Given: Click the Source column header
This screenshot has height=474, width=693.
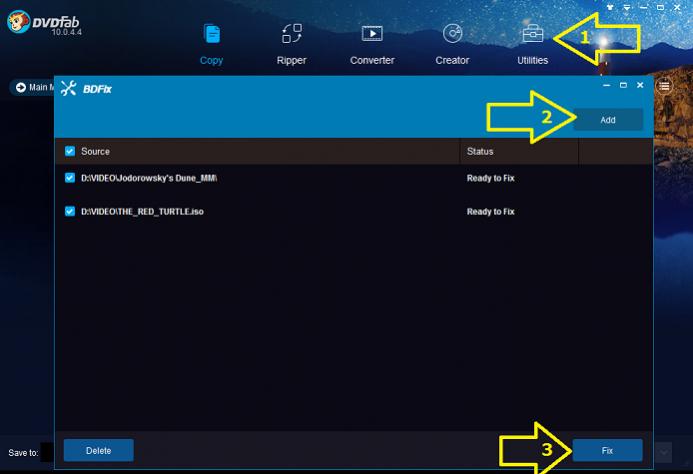Looking at the screenshot, I should 95,151.
